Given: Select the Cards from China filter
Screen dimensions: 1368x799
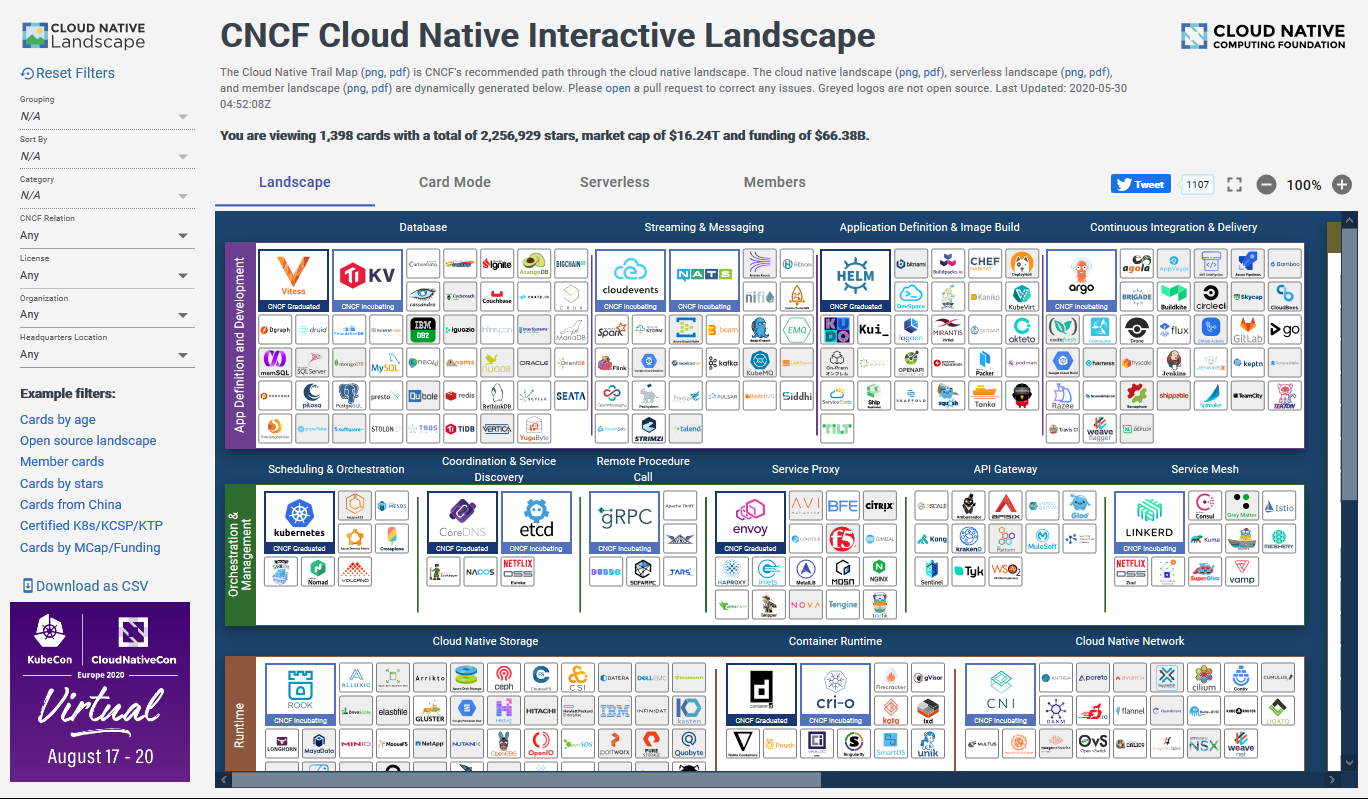Looking at the screenshot, I should pyautogui.click(x=71, y=505).
